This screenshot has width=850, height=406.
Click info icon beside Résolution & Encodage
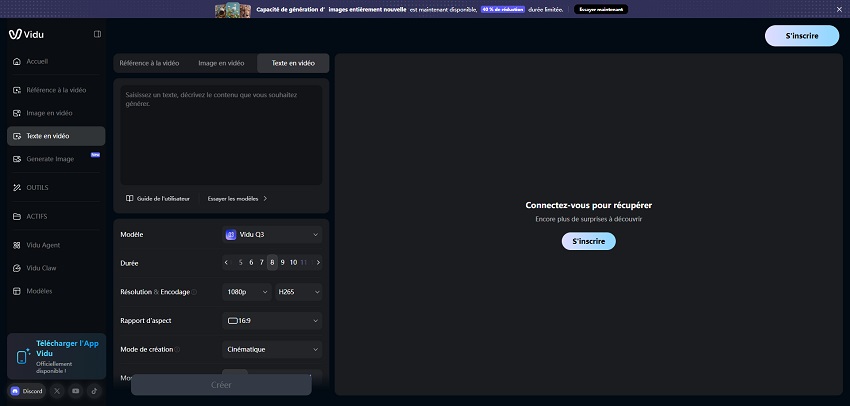point(194,292)
